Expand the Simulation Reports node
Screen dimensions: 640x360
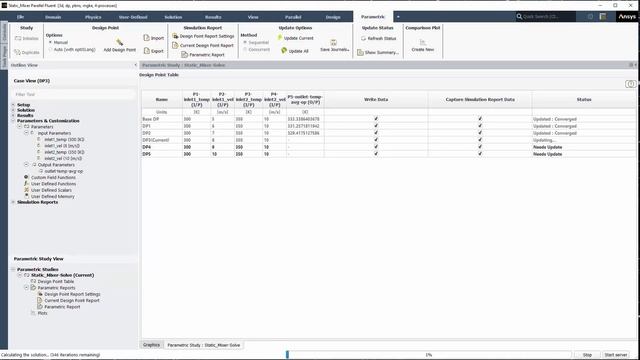point(13,202)
